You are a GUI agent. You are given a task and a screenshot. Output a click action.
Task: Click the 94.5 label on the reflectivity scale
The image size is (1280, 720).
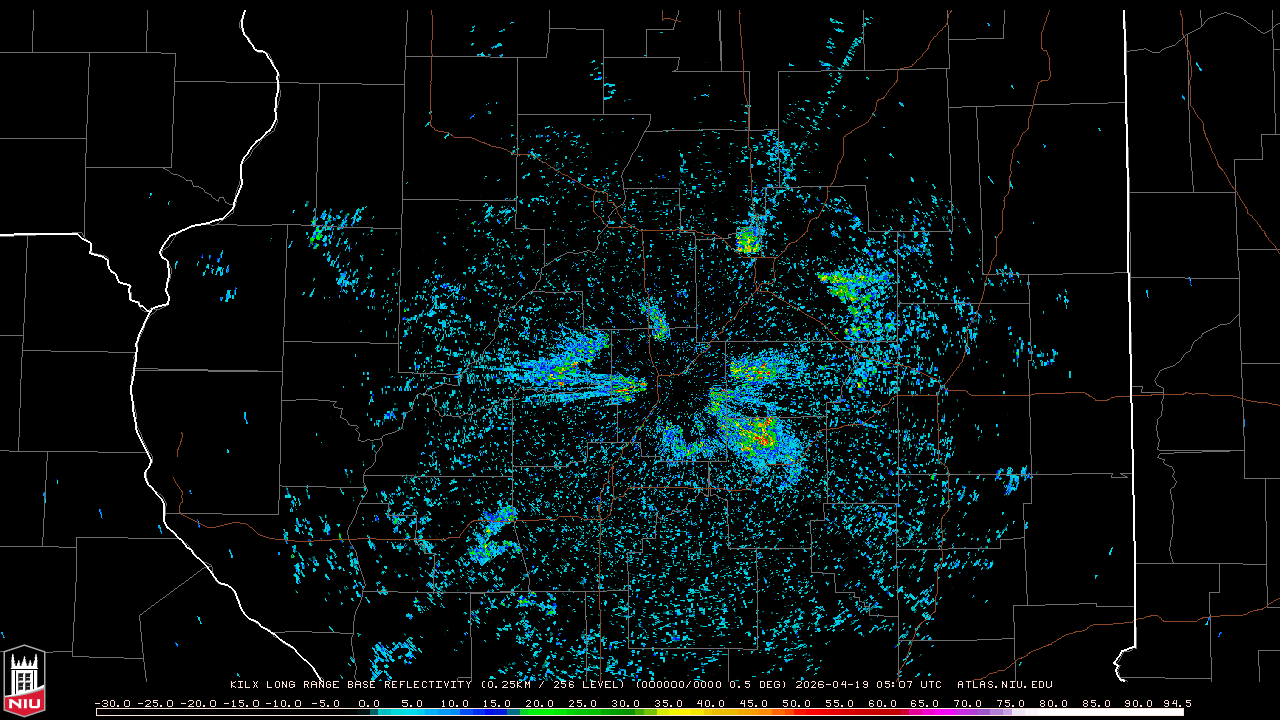pyautogui.click(x=1176, y=703)
